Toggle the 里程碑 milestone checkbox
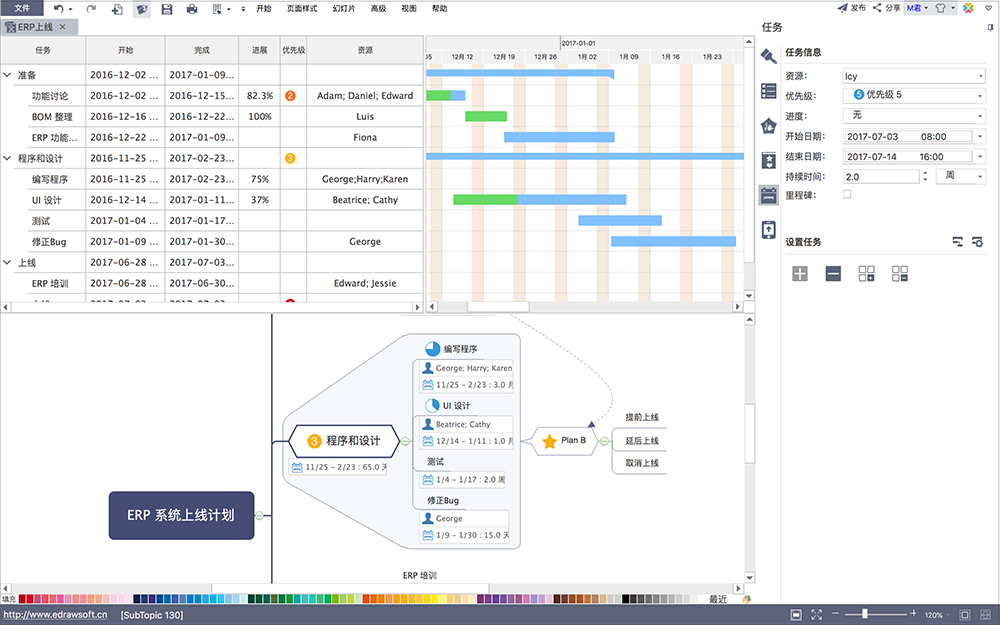1000x625 pixels. 848,195
